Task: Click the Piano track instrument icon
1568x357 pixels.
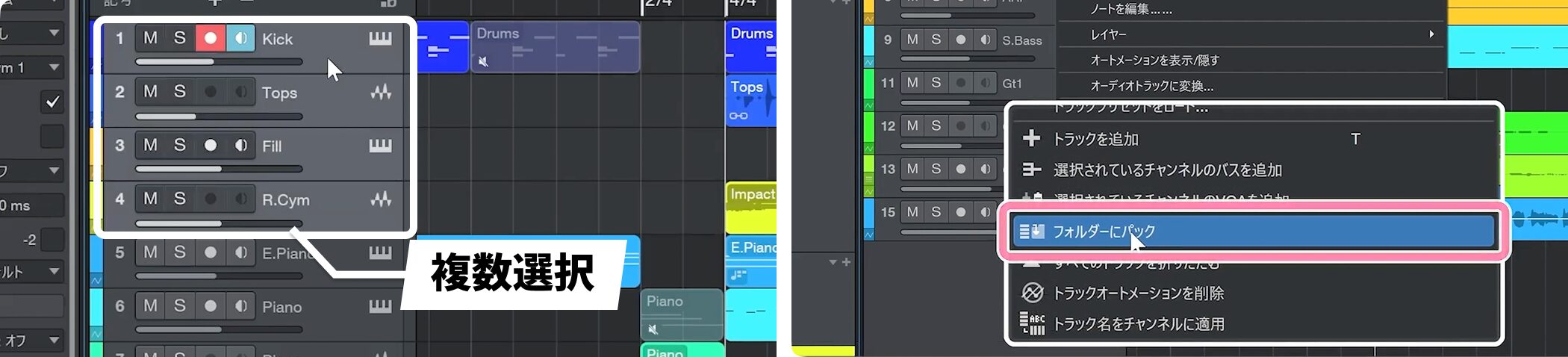Action: pyautogui.click(x=380, y=306)
